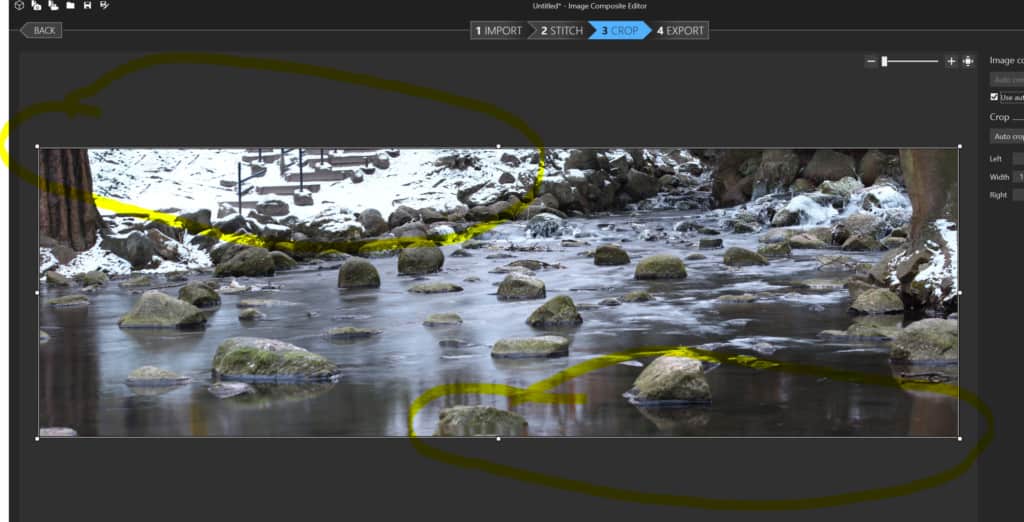Go to the 4 EXPORT step
Image resolution: width=1024 pixels, height=522 pixels.
(680, 31)
